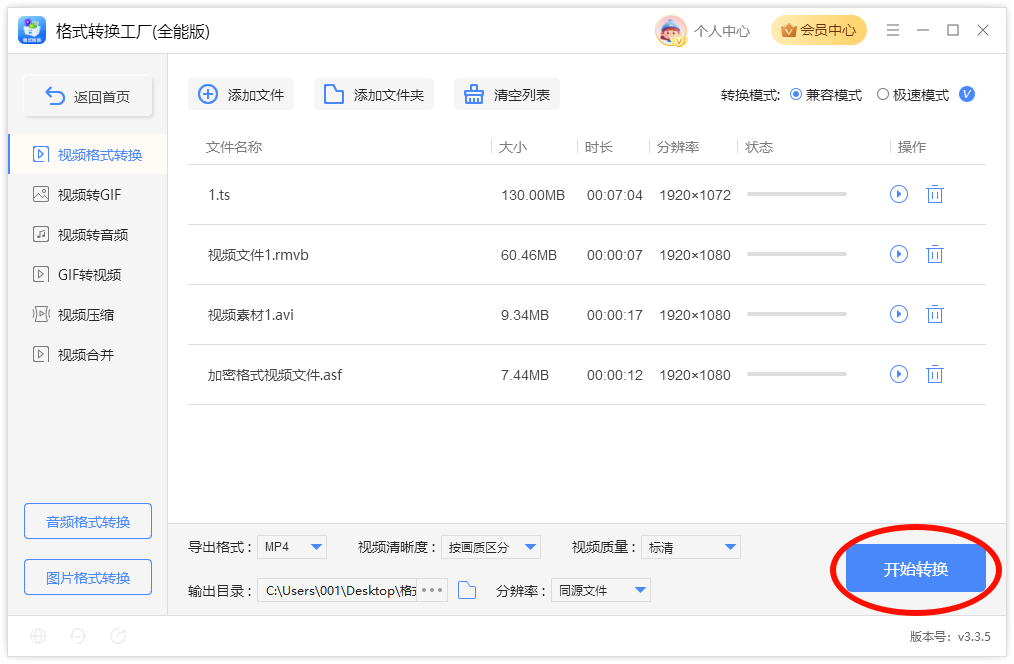Click duration value 00:00:12
1014x664 pixels.
(614, 376)
